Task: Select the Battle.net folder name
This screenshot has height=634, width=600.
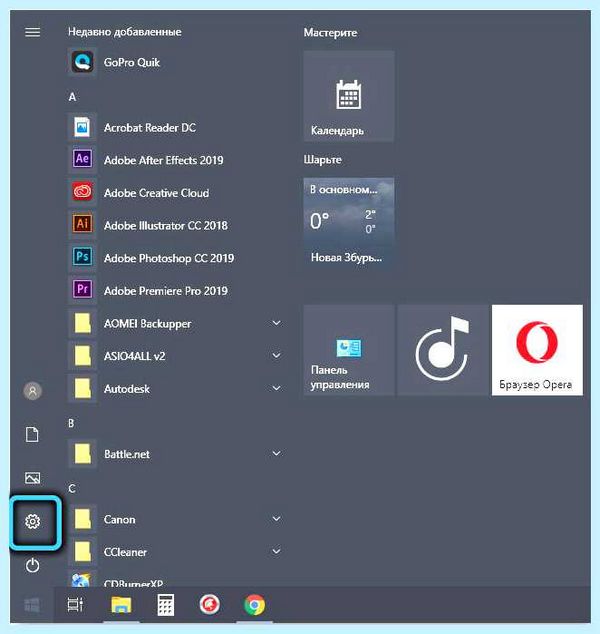Action: (x=127, y=454)
